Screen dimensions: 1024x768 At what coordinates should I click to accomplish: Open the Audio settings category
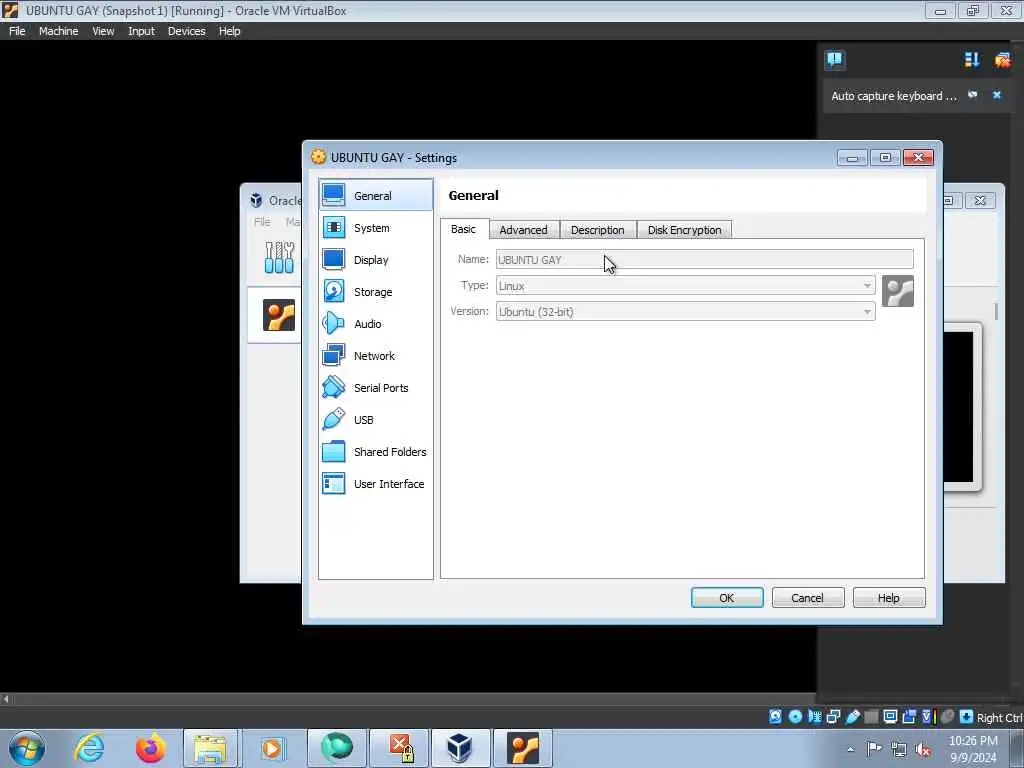pos(376,323)
